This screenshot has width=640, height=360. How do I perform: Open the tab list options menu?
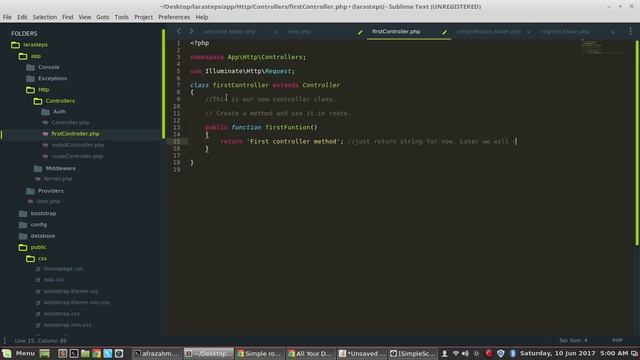point(630,31)
